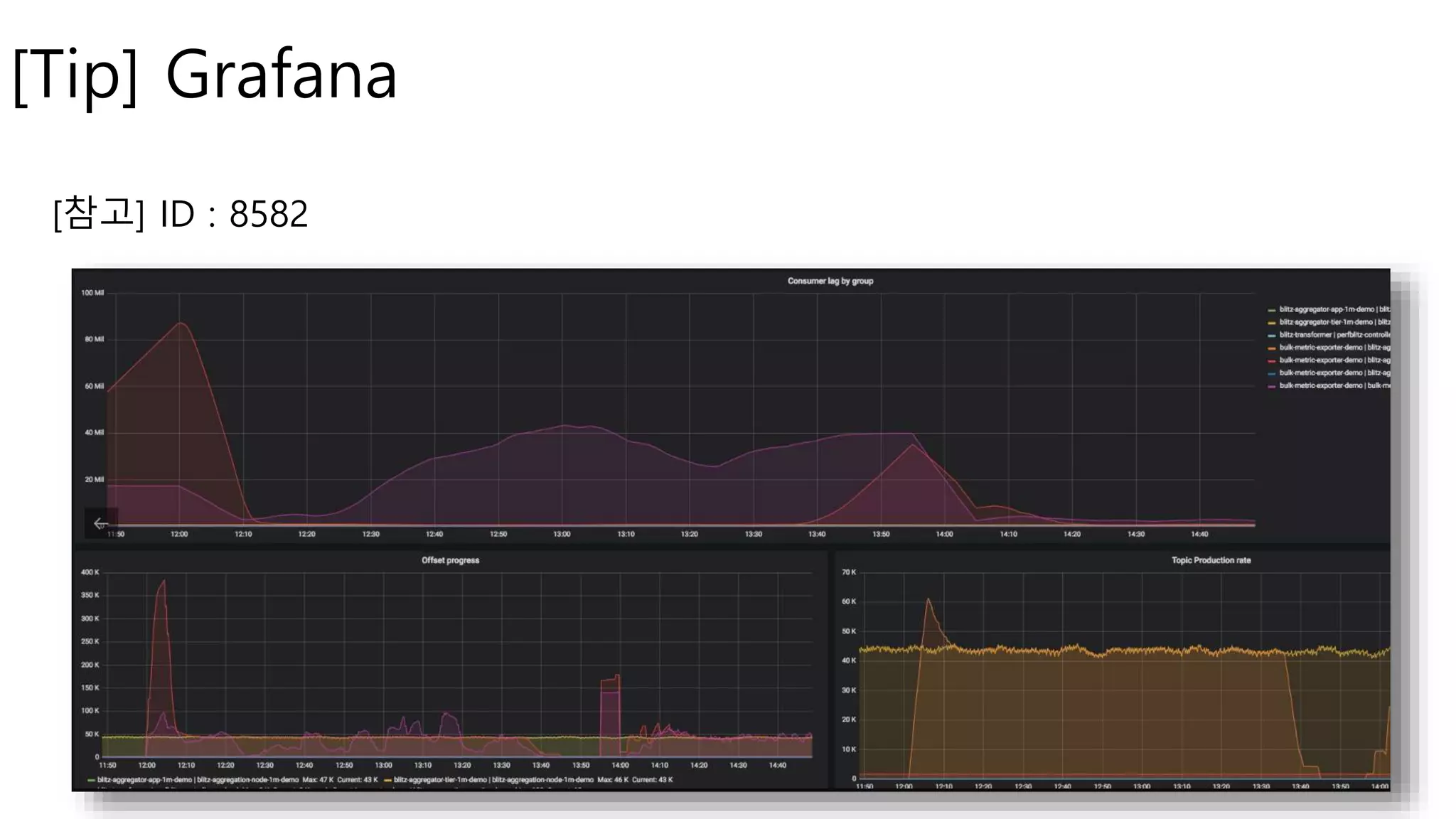Image resolution: width=1456 pixels, height=819 pixels.
Task: Click red swatch of bulk-metric-exporter-demo legend entry
Action: pos(1272,360)
